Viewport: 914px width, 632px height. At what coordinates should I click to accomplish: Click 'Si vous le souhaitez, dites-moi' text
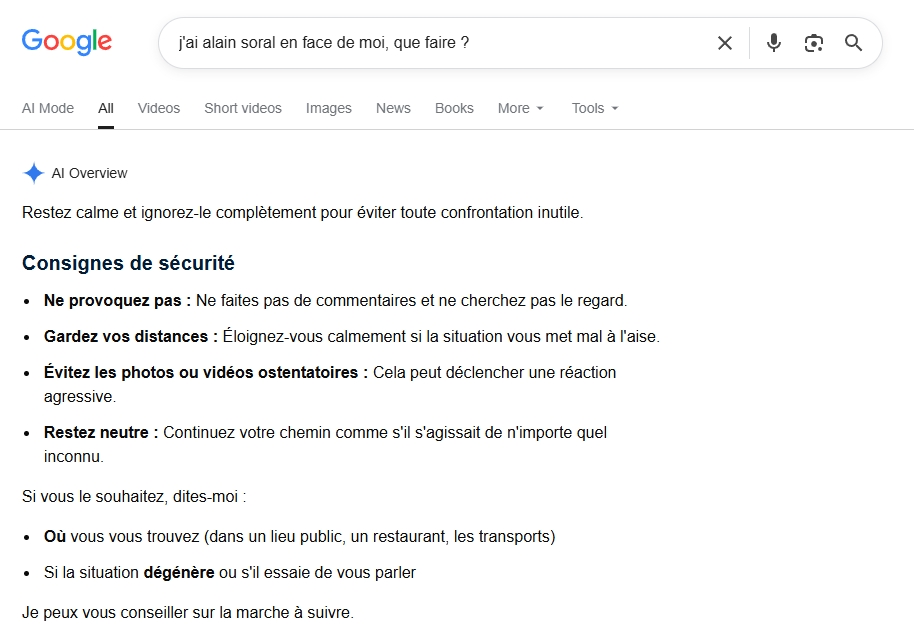pyautogui.click(x=134, y=497)
